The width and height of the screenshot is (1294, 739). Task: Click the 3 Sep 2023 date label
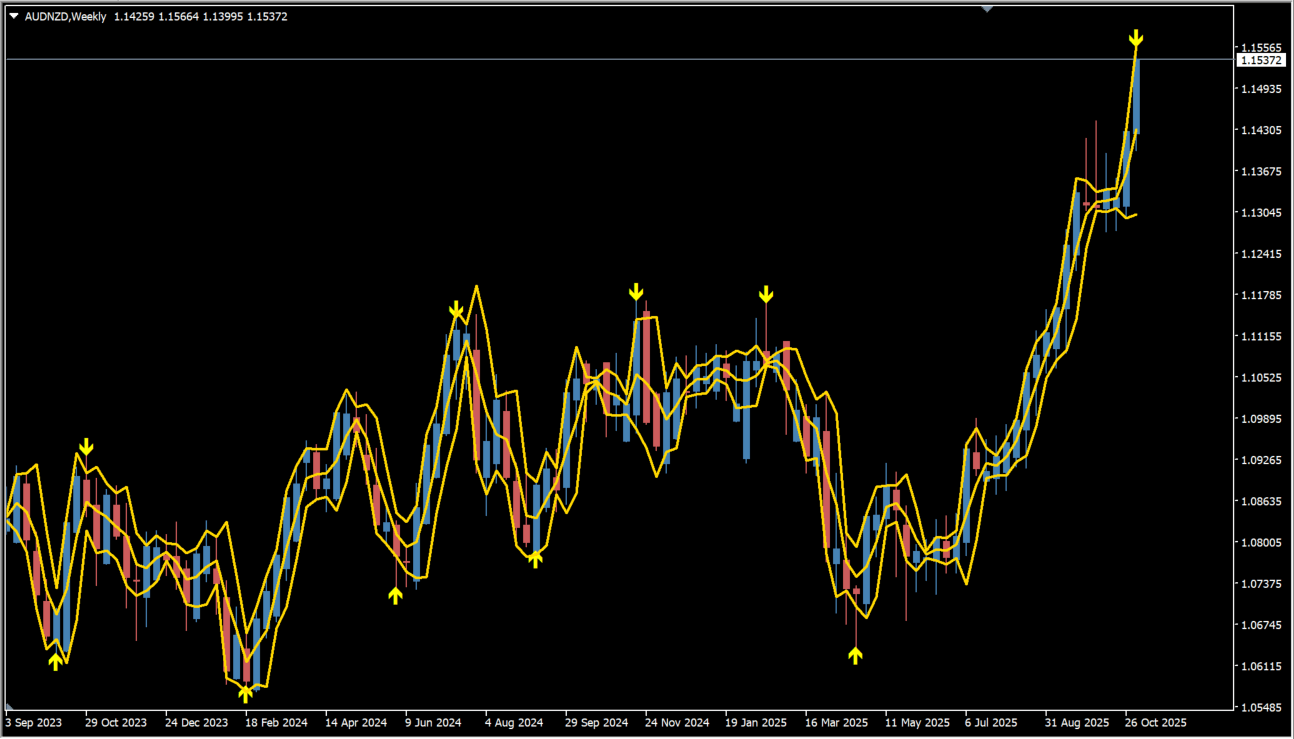(x=36, y=721)
